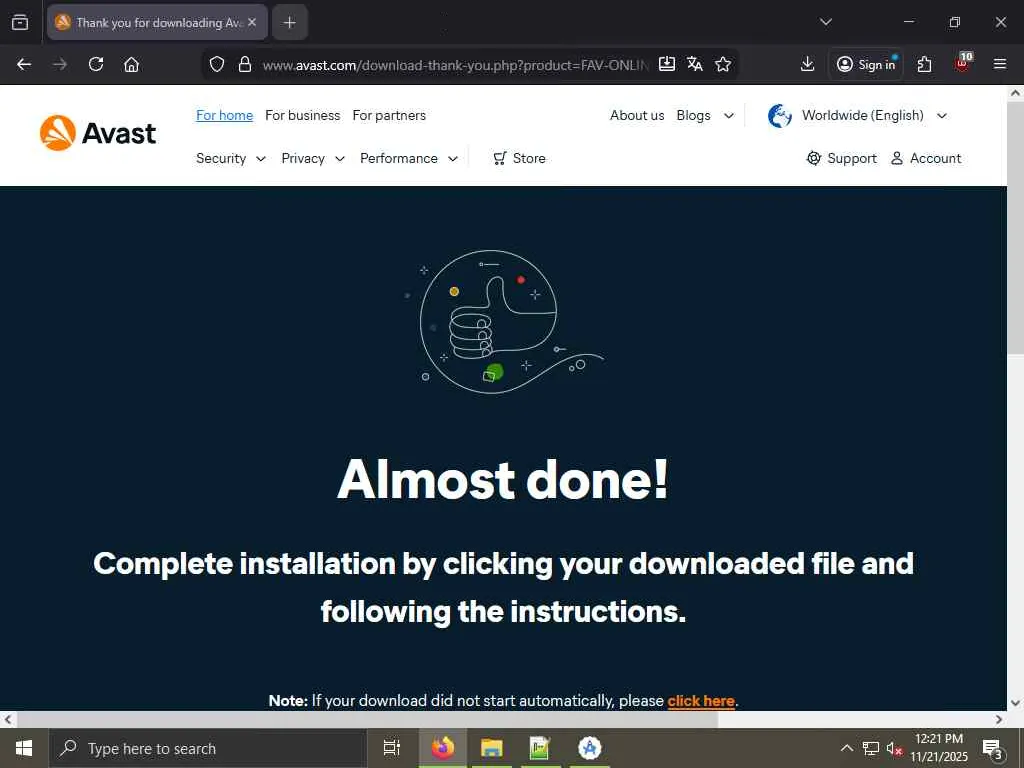This screenshot has width=1024, height=768.
Task: Click the orange click here download link
Action: [701, 701]
